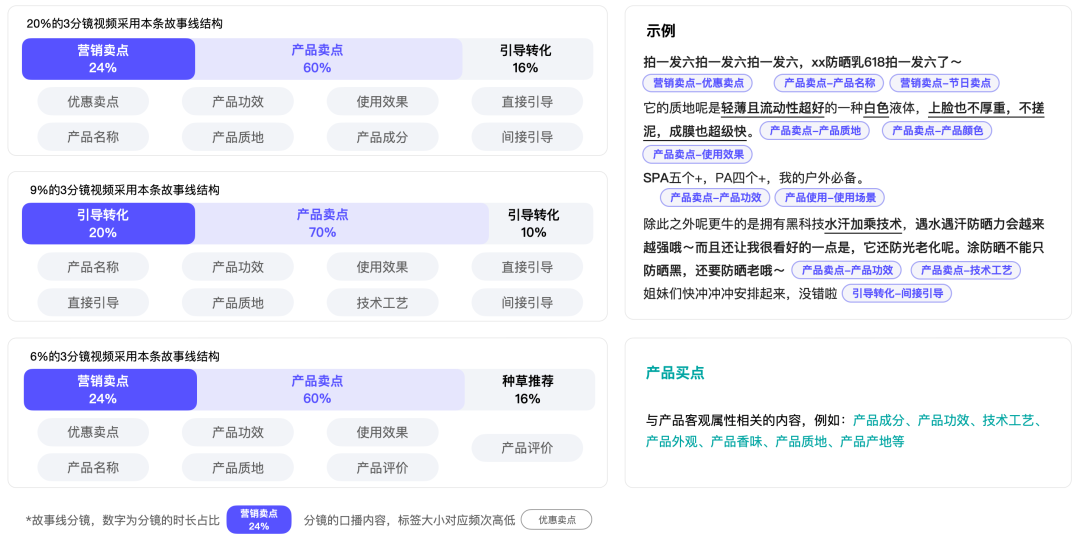This screenshot has height=541, width=1080.
Task: Click the green 产品买点 heading
Action: [675, 373]
